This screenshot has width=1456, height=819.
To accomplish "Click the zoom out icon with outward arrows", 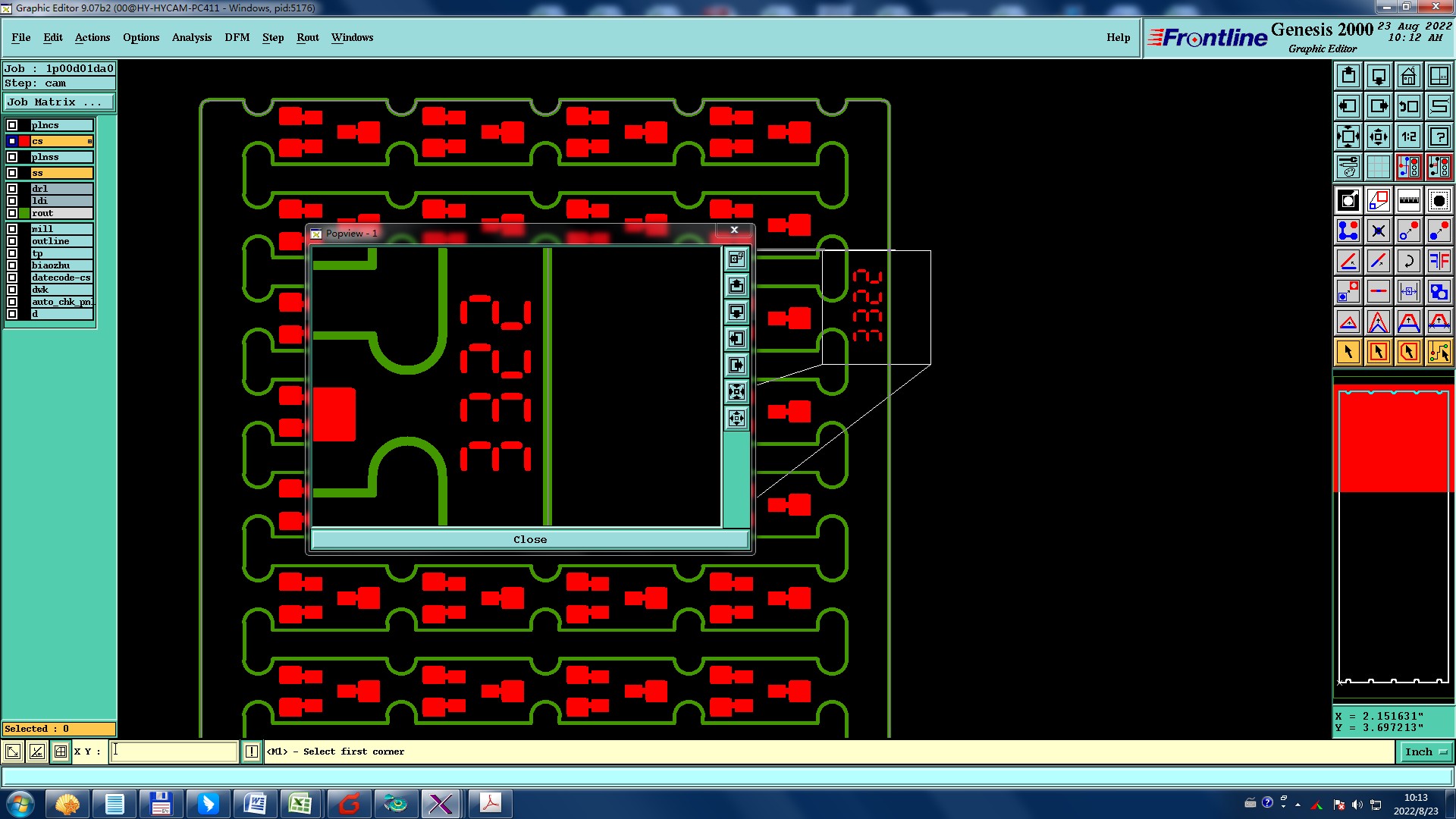I will click(x=1379, y=136).
